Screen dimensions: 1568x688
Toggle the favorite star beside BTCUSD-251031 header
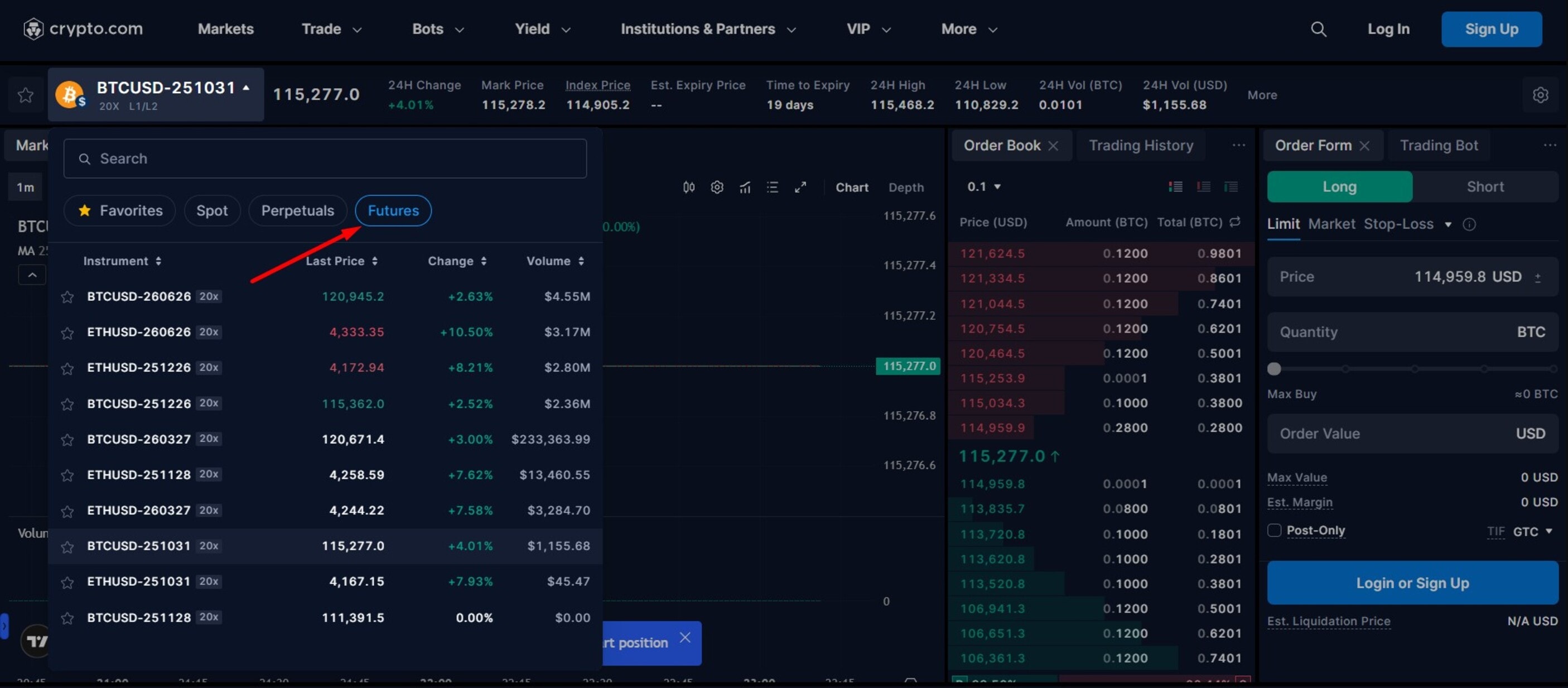click(x=26, y=95)
